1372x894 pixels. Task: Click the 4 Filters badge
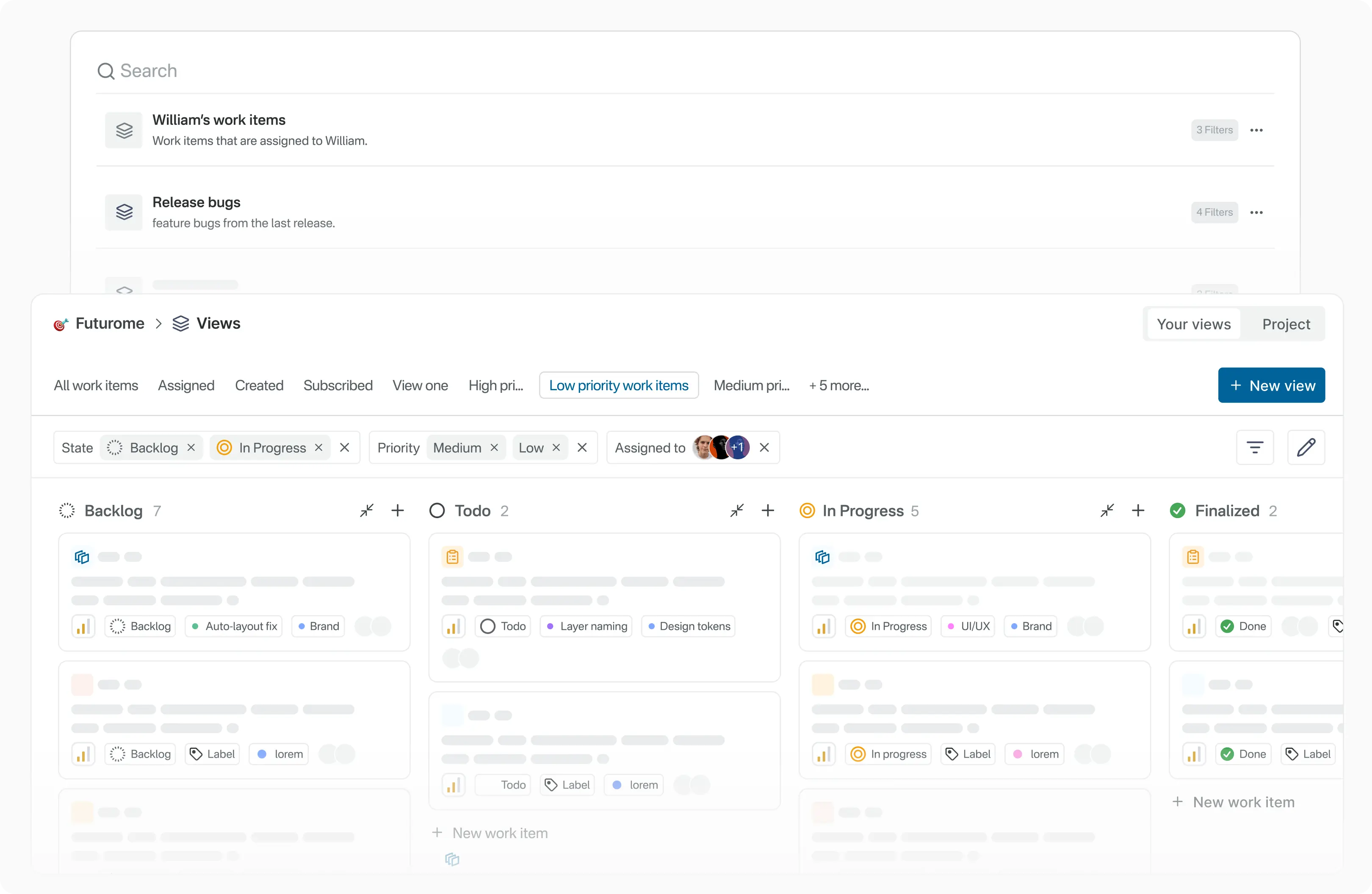click(x=1214, y=212)
